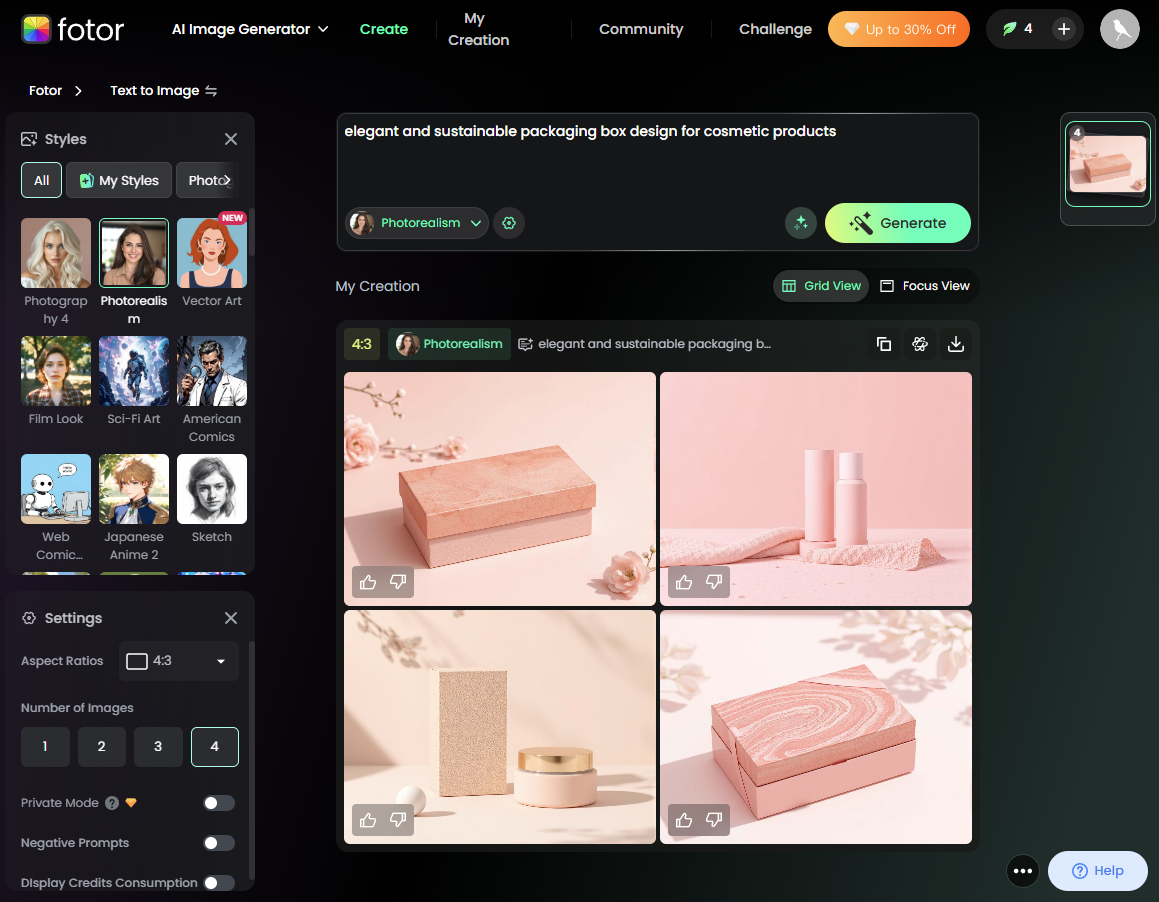The image size is (1159, 902).
Task: Click the Generate button
Action: point(897,223)
